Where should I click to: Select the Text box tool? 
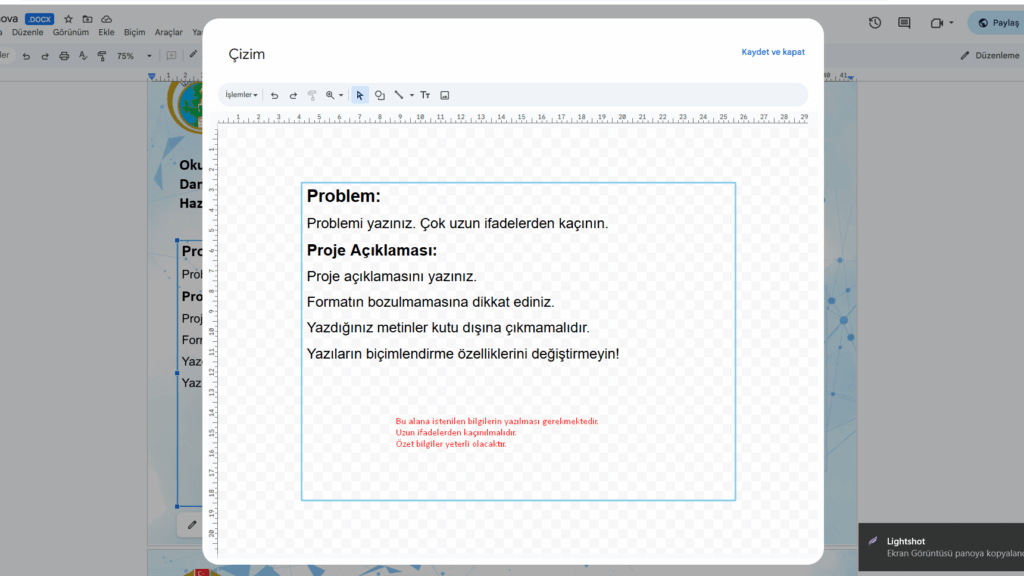(425, 95)
